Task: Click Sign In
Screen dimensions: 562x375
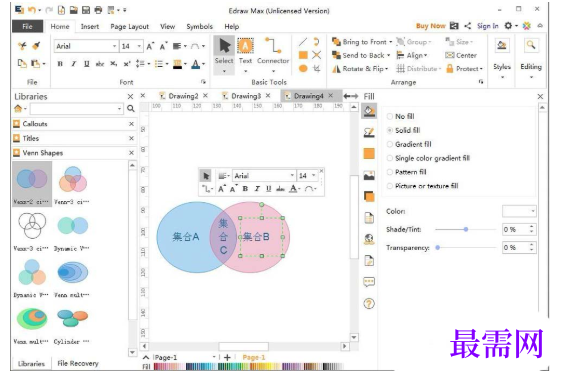Action: click(x=487, y=26)
